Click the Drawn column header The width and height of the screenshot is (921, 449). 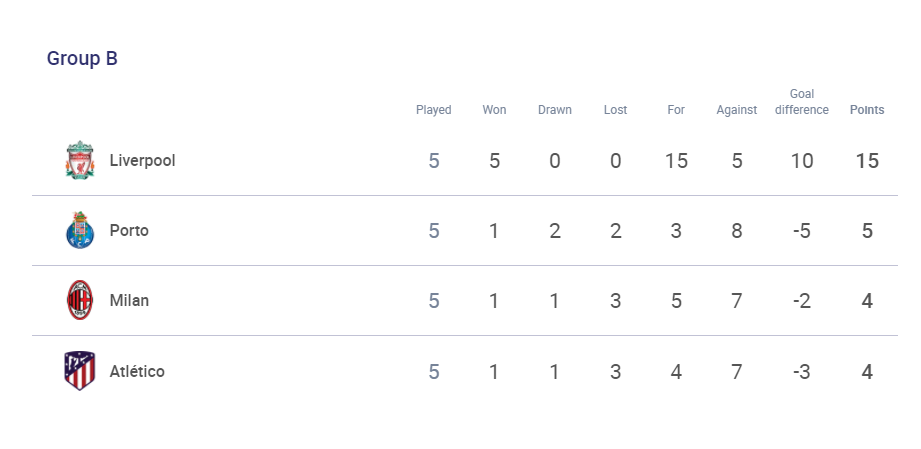(554, 110)
